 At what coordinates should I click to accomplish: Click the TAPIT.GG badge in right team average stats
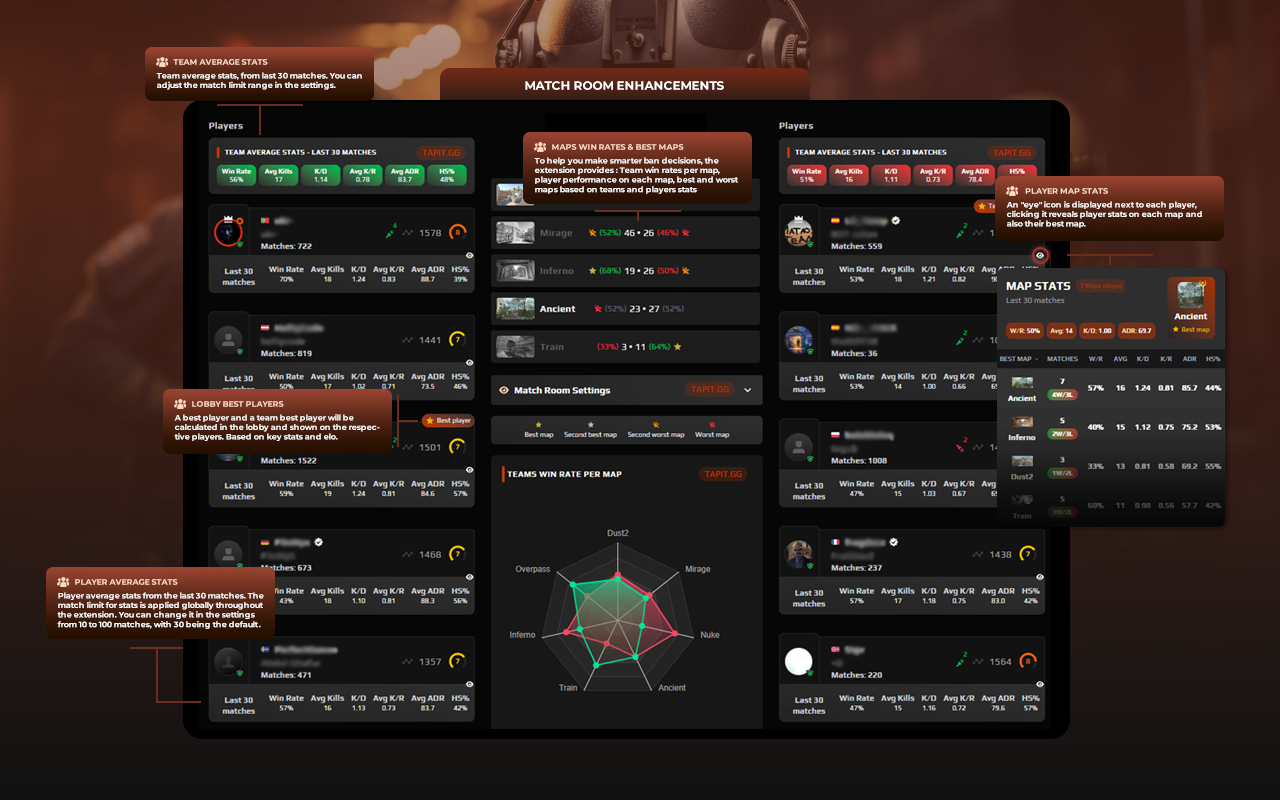coord(1011,153)
